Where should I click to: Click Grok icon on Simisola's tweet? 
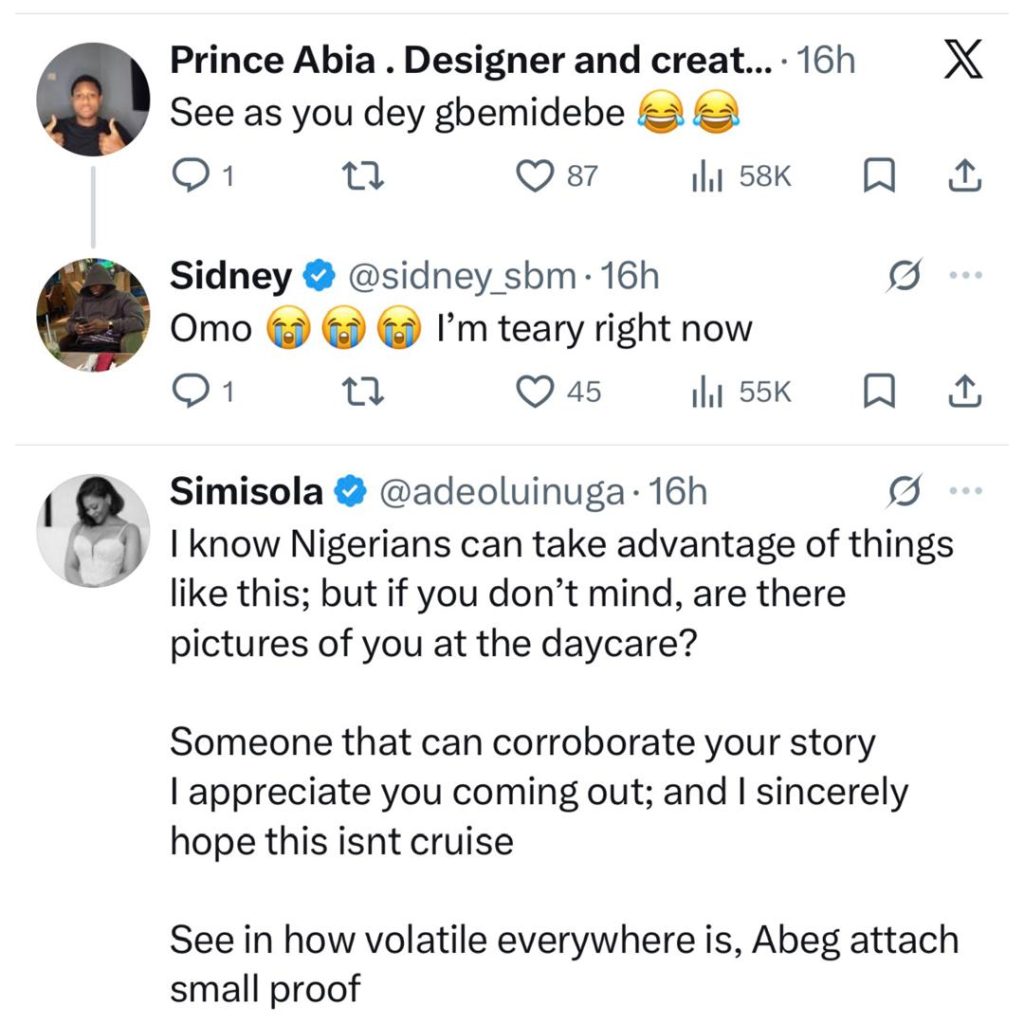[x=905, y=491]
